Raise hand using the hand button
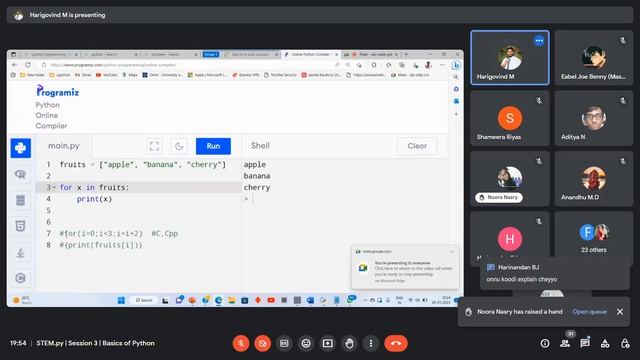The width and height of the screenshot is (640, 360). click(x=349, y=343)
